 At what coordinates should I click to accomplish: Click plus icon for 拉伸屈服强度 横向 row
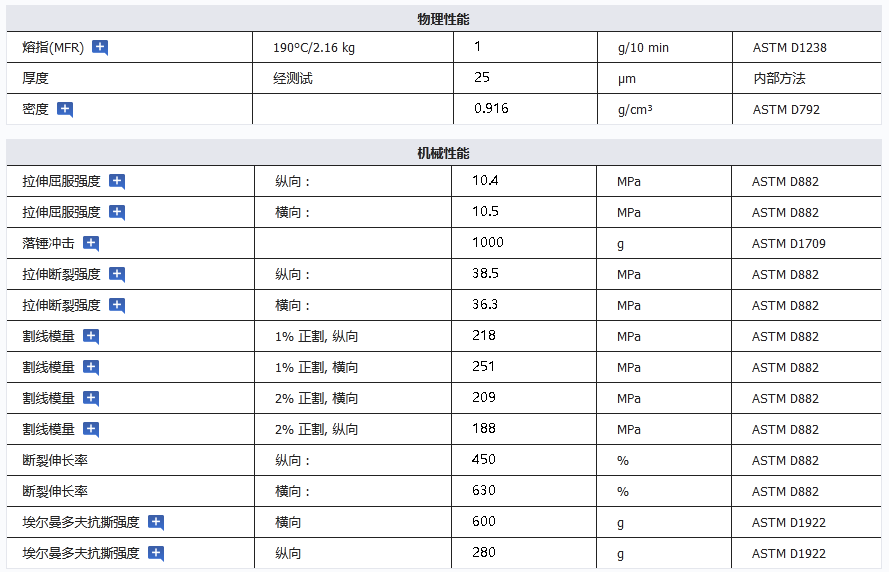pyautogui.click(x=117, y=212)
